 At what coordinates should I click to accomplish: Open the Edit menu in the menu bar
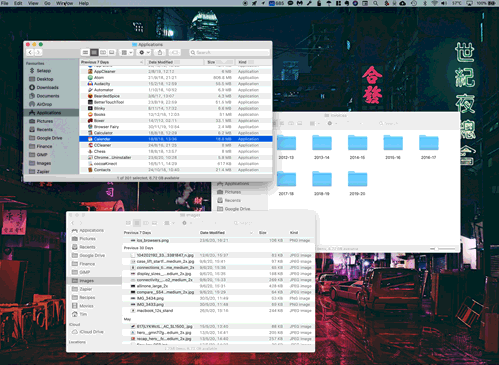click(18, 3)
